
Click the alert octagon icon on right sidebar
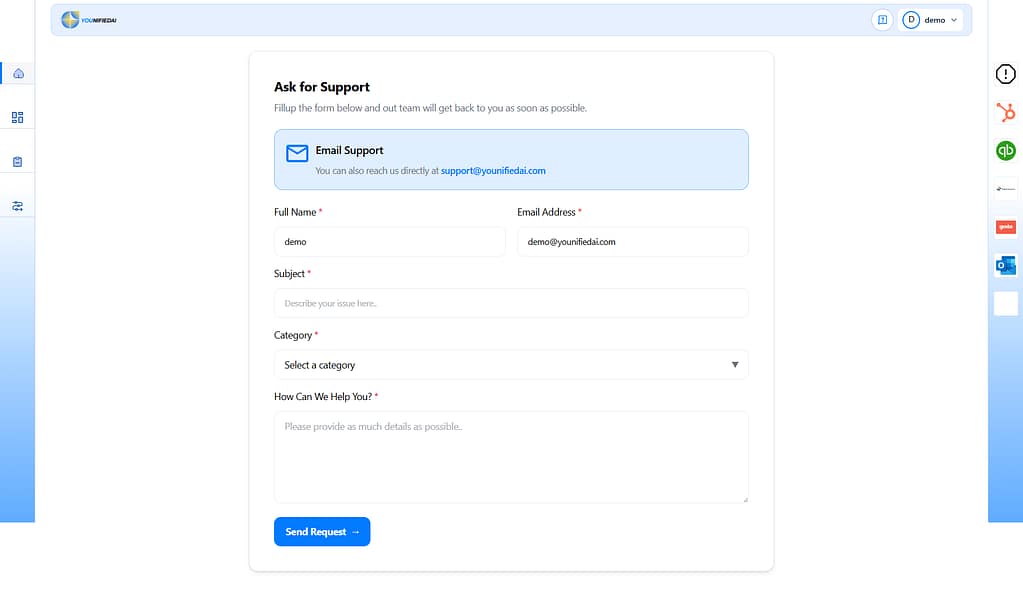(x=1005, y=74)
